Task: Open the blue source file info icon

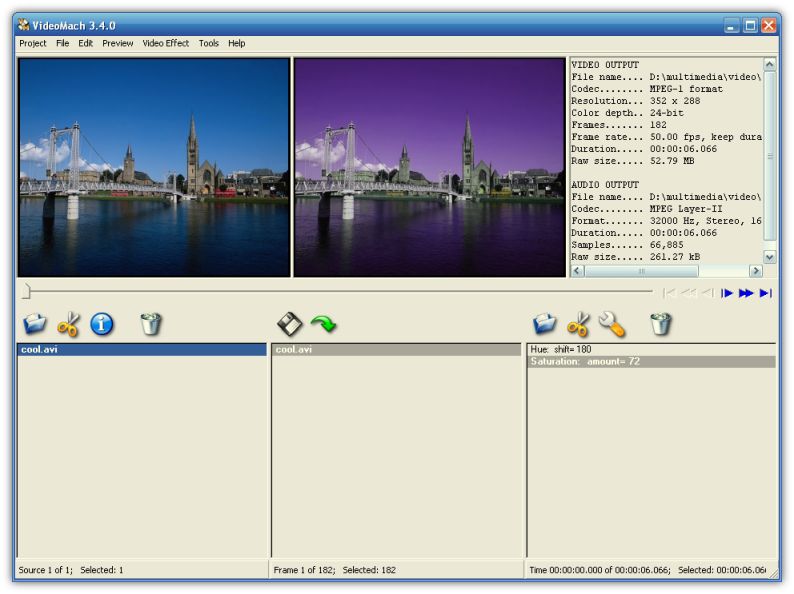Action: 102,324
